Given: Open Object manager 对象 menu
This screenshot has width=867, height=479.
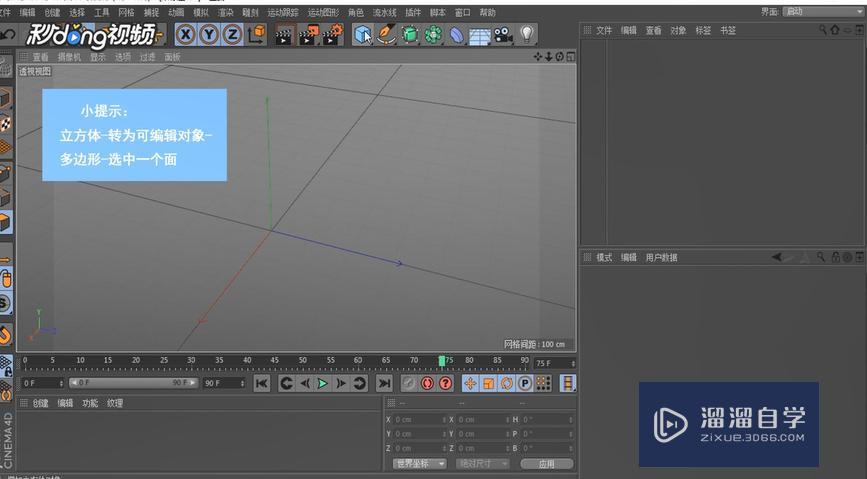Looking at the screenshot, I should [x=678, y=30].
